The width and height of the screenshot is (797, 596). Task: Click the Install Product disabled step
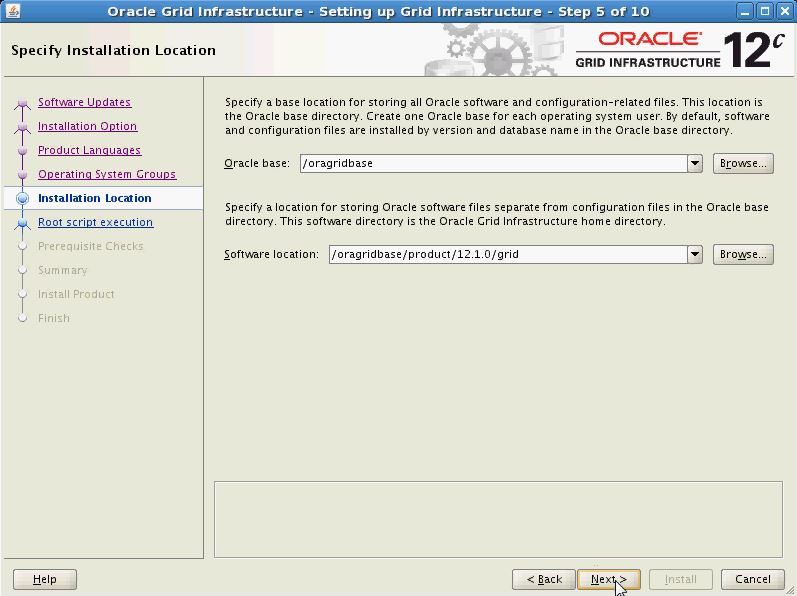[x=76, y=294]
